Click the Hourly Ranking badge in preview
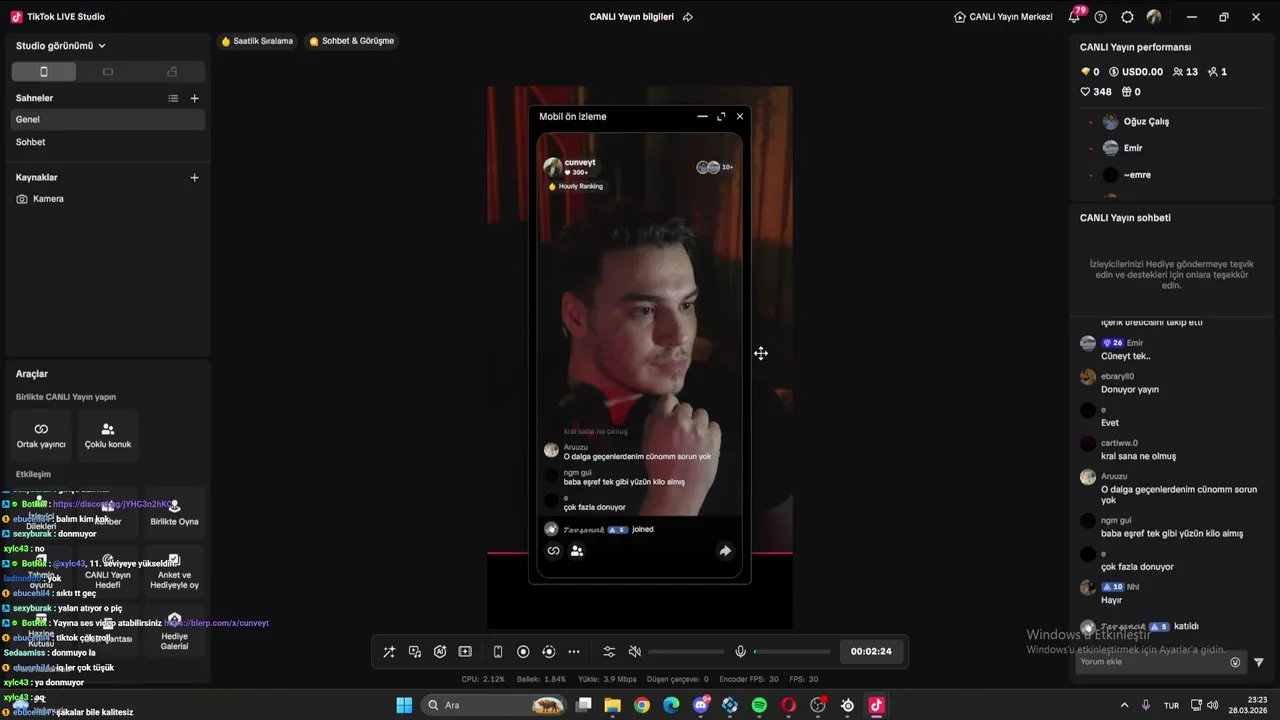1280x720 pixels. pyautogui.click(x=576, y=186)
